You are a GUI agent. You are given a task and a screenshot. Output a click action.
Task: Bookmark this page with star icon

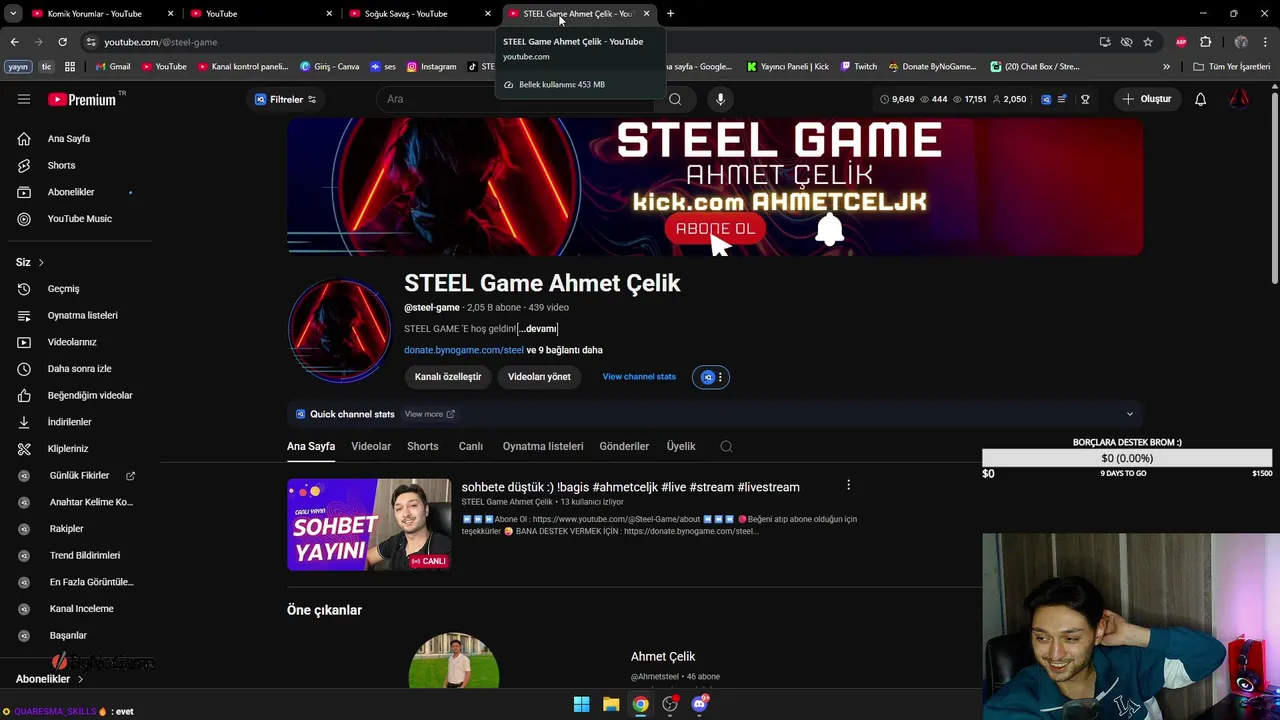(1148, 42)
